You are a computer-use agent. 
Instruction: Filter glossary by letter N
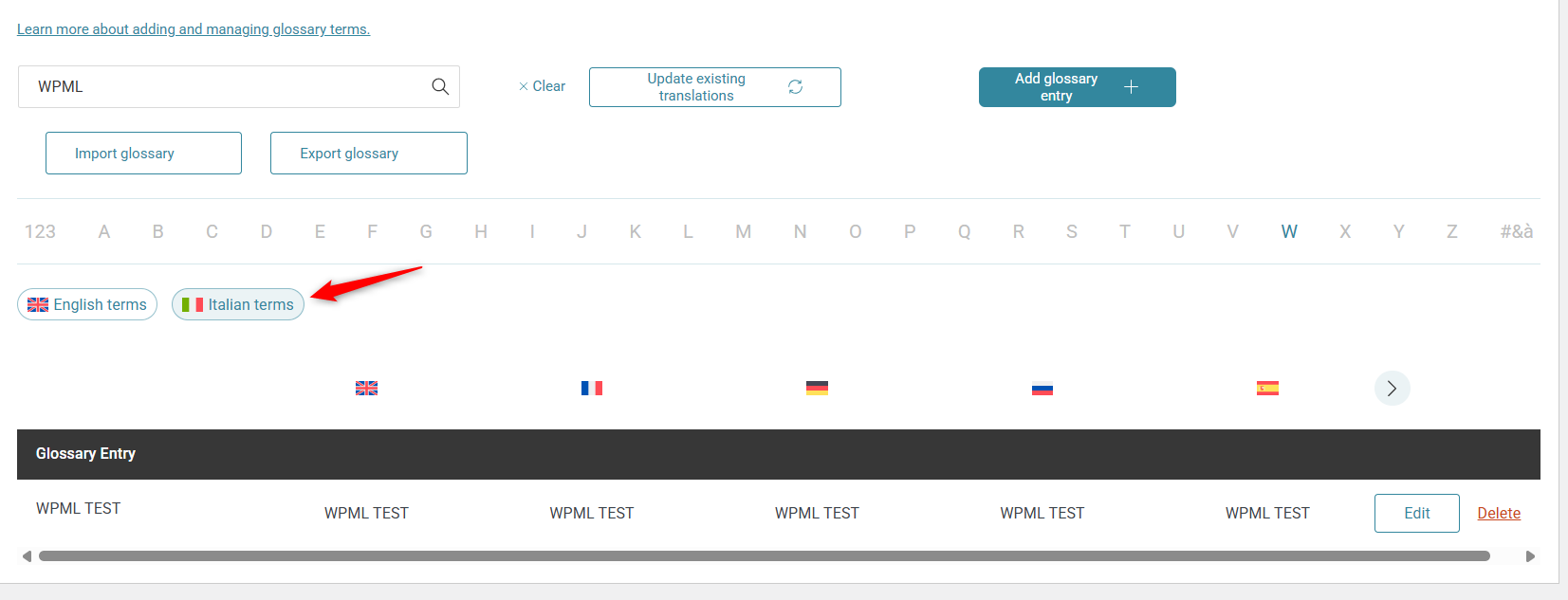click(801, 231)
